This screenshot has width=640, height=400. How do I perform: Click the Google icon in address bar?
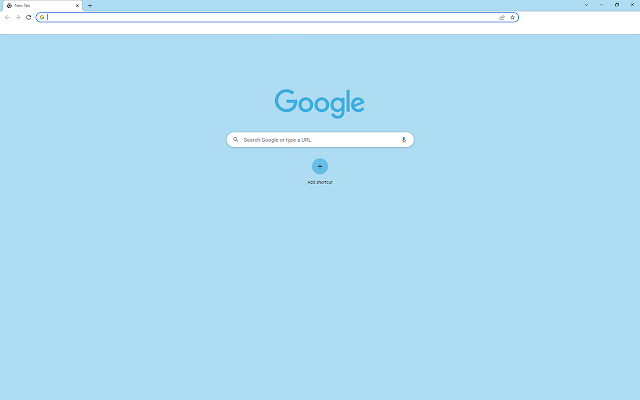(42, 17)
